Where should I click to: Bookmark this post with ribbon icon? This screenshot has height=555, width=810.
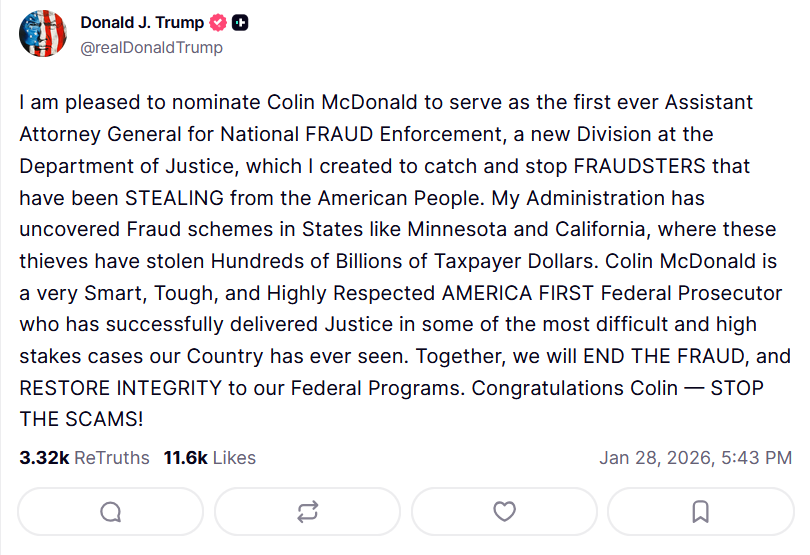coord(700,512)
